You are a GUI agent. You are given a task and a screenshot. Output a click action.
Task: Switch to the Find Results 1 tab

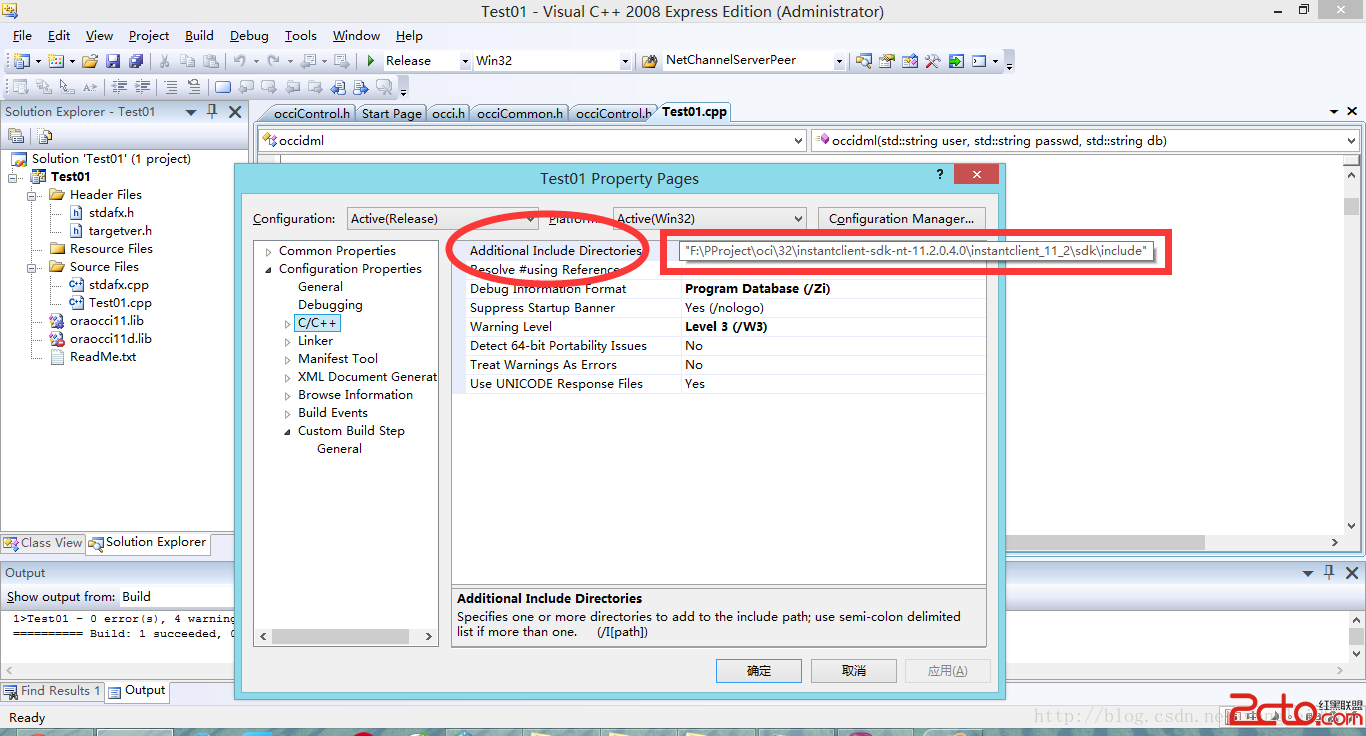click(x=52, y=691)
